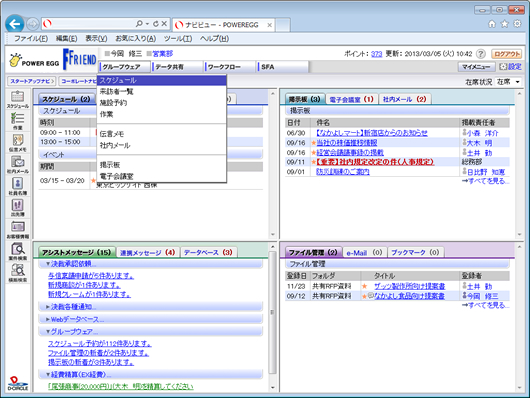Open the 社員名簿 sidebar icon
The height and width of the screenshot is (398, 530).
pos(18,186)
